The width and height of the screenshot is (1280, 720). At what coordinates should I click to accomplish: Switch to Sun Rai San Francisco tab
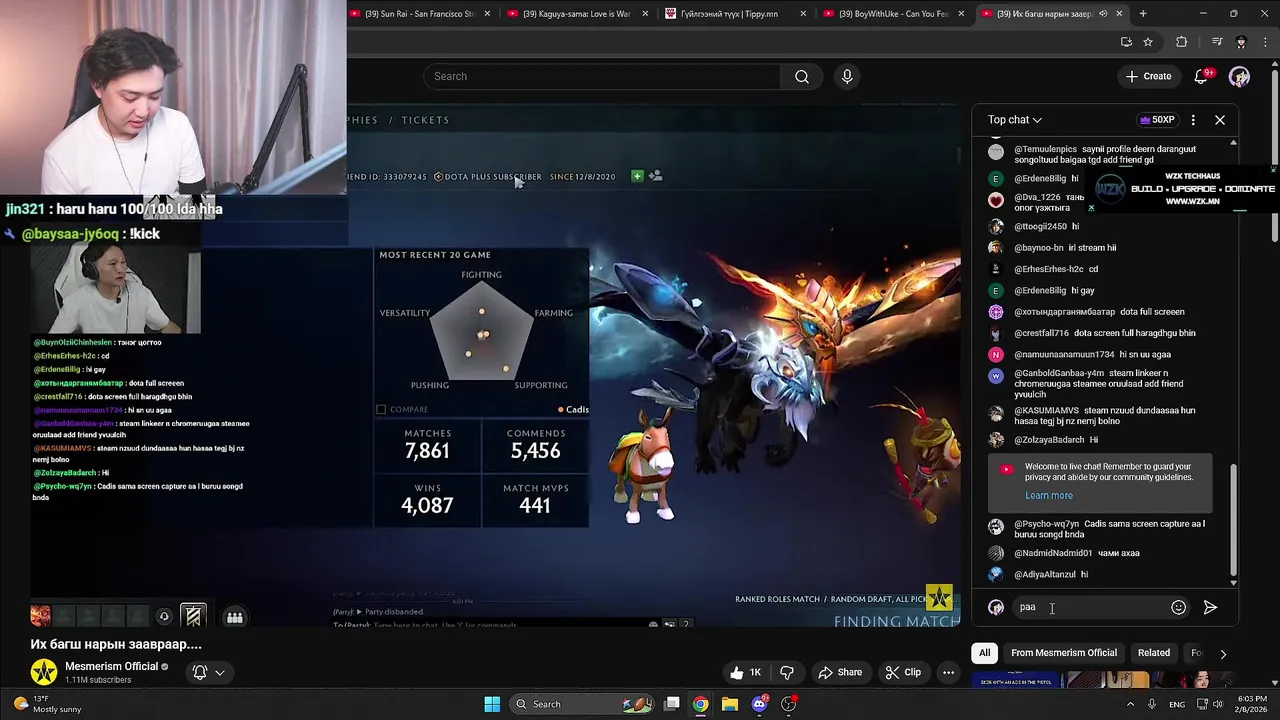(x=420, y=14)
